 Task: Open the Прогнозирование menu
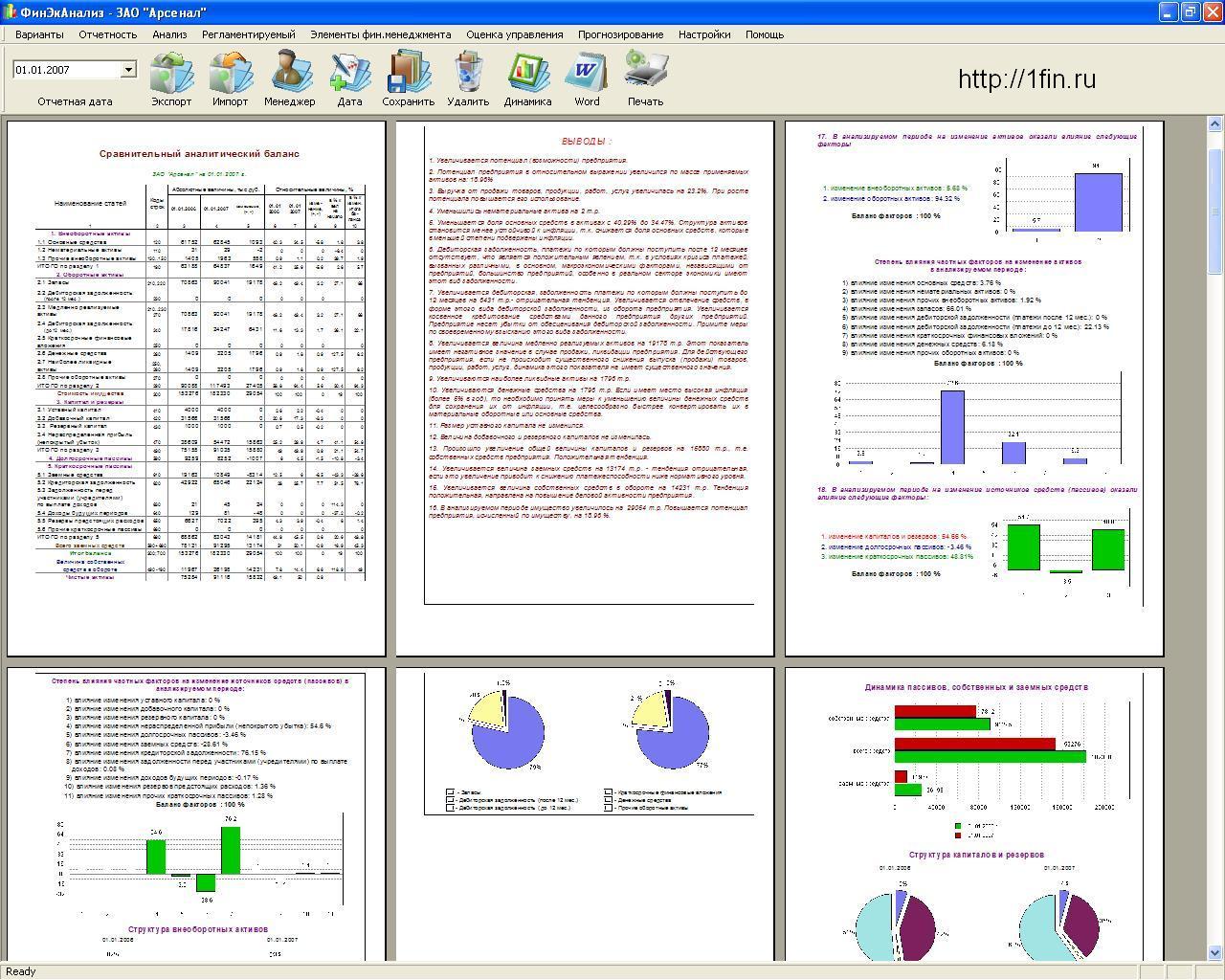tap(620, 34)
